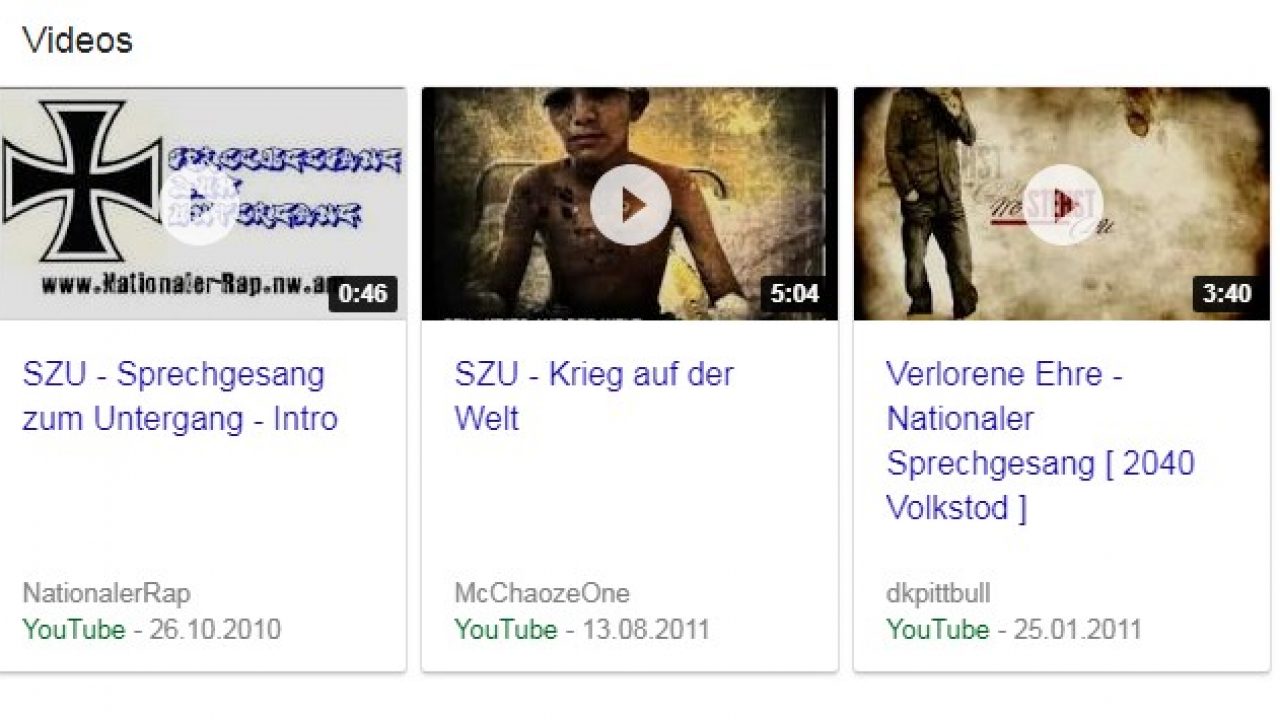Click play icon on Krieg auf der Welt video
The image size is (1280, 720).
630,205
